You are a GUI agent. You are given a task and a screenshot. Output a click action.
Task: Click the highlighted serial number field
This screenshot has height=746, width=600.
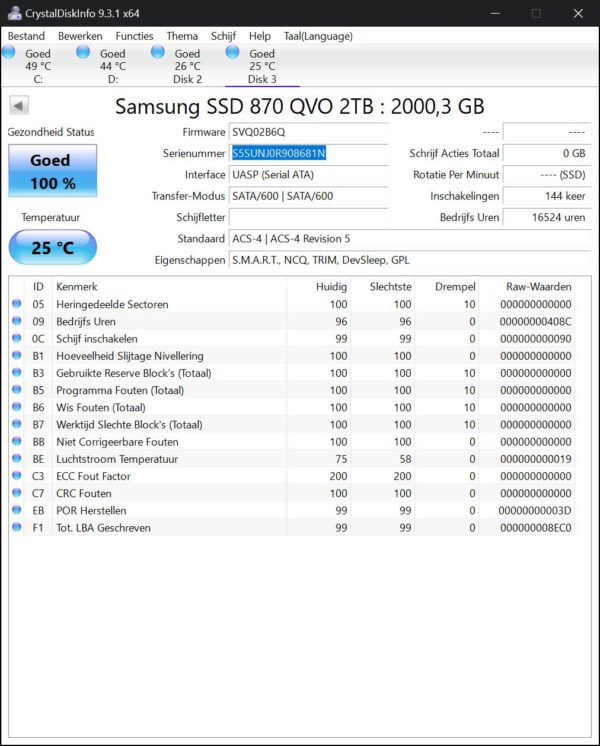(308, 153)
